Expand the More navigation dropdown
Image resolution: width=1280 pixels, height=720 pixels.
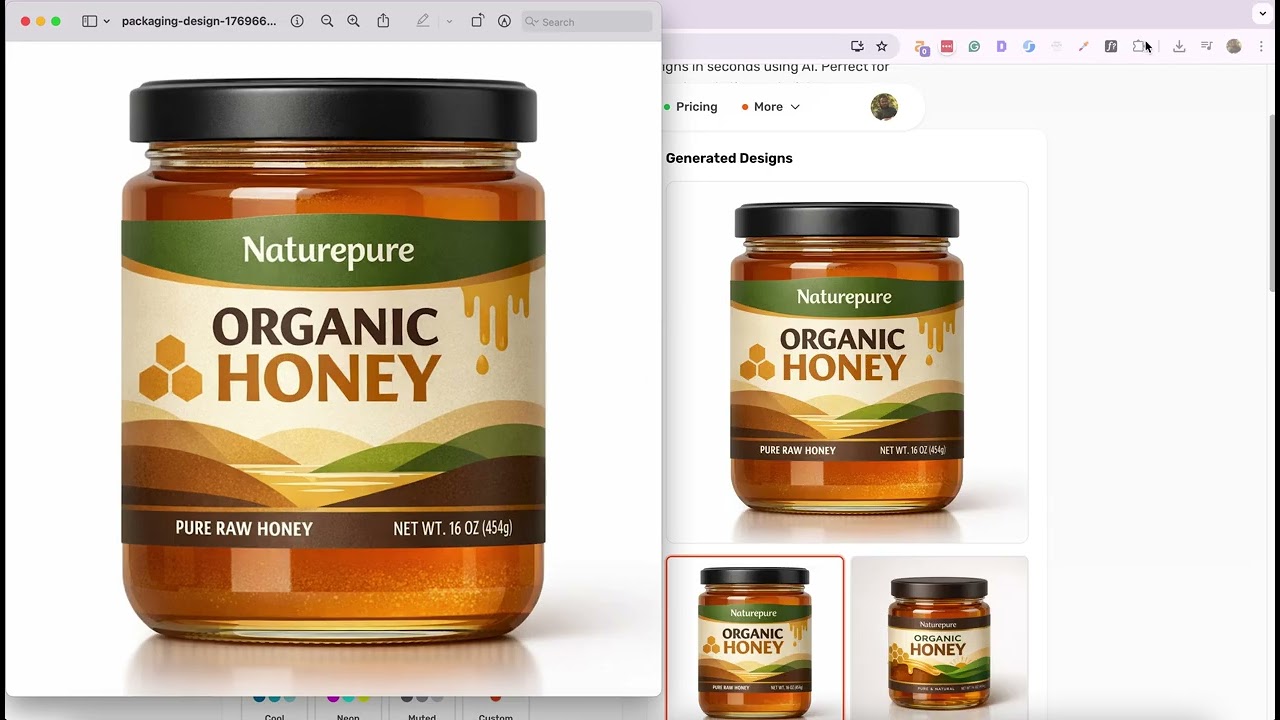[x=771, y=107]
